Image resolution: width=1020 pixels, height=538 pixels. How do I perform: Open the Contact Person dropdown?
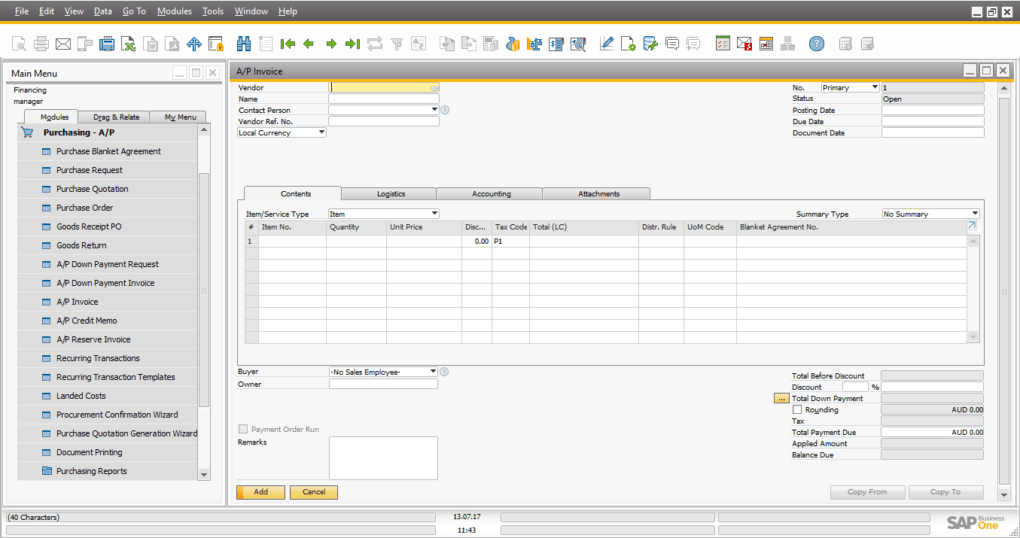click(x=435, y=110)
